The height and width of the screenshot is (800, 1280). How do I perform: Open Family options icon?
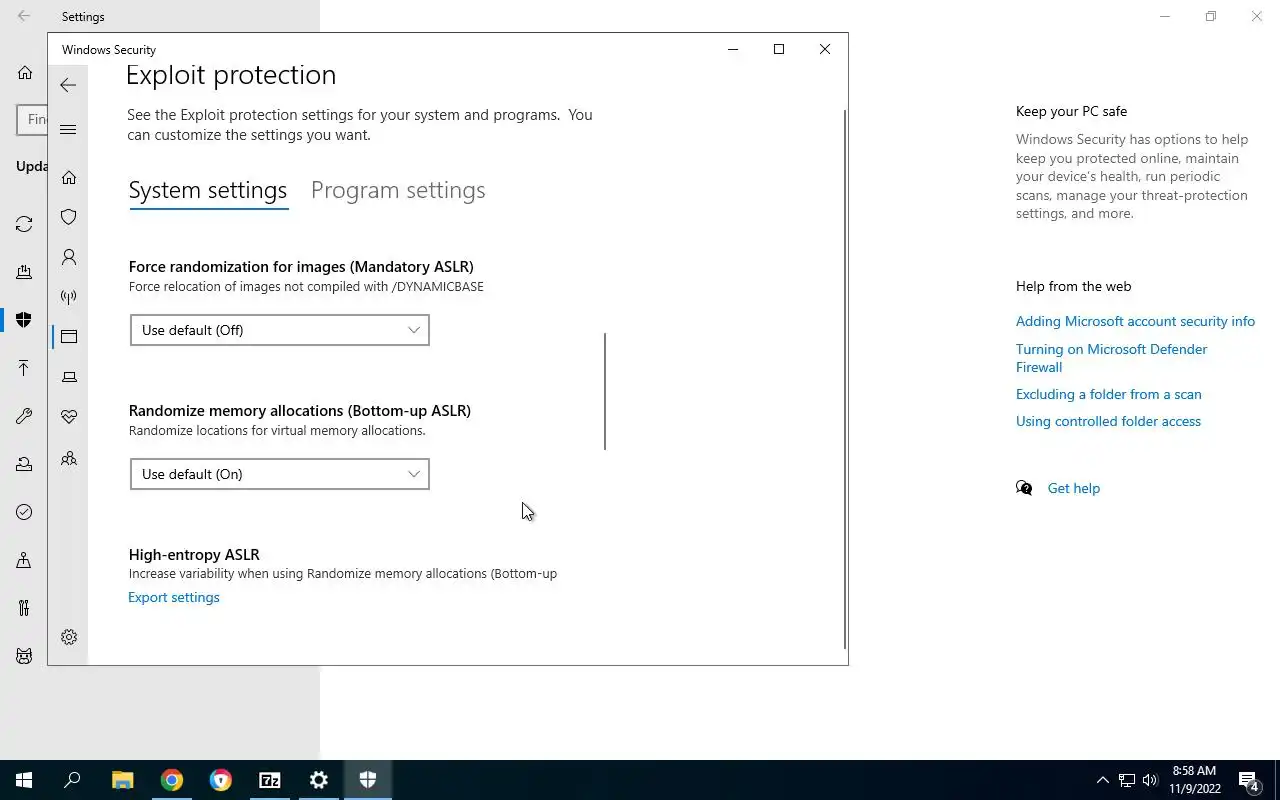(69, 458)
